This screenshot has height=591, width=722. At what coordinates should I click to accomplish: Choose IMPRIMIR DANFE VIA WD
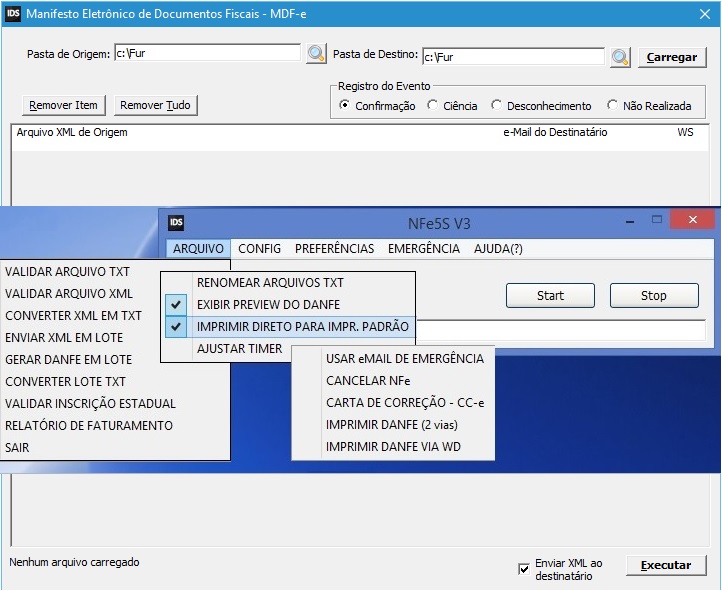393,447
